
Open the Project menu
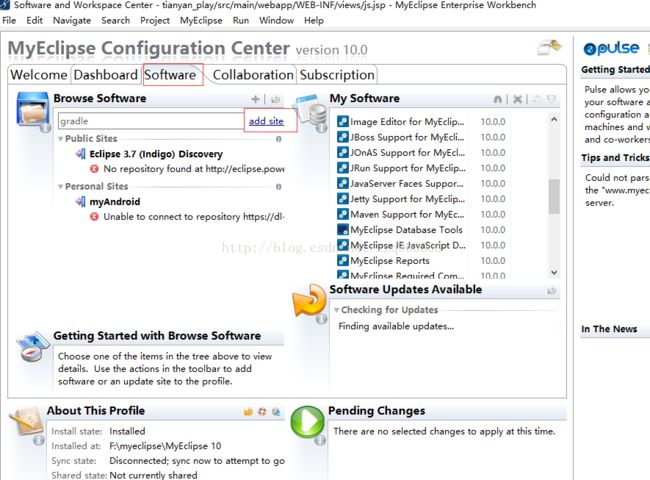click(155, 20)
